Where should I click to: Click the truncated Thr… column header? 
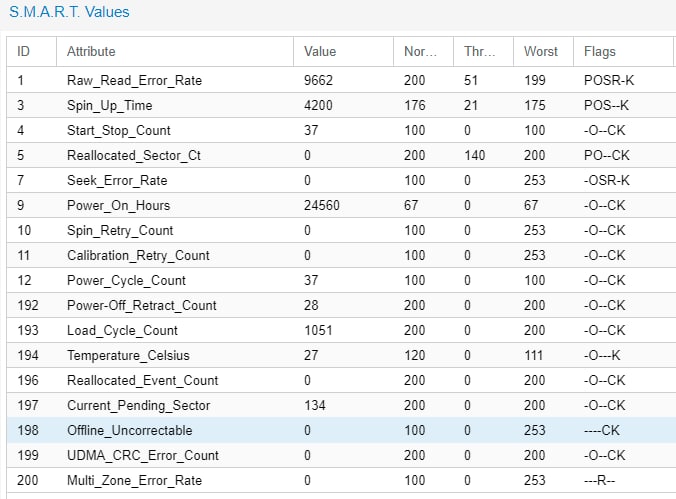(483, 51)
